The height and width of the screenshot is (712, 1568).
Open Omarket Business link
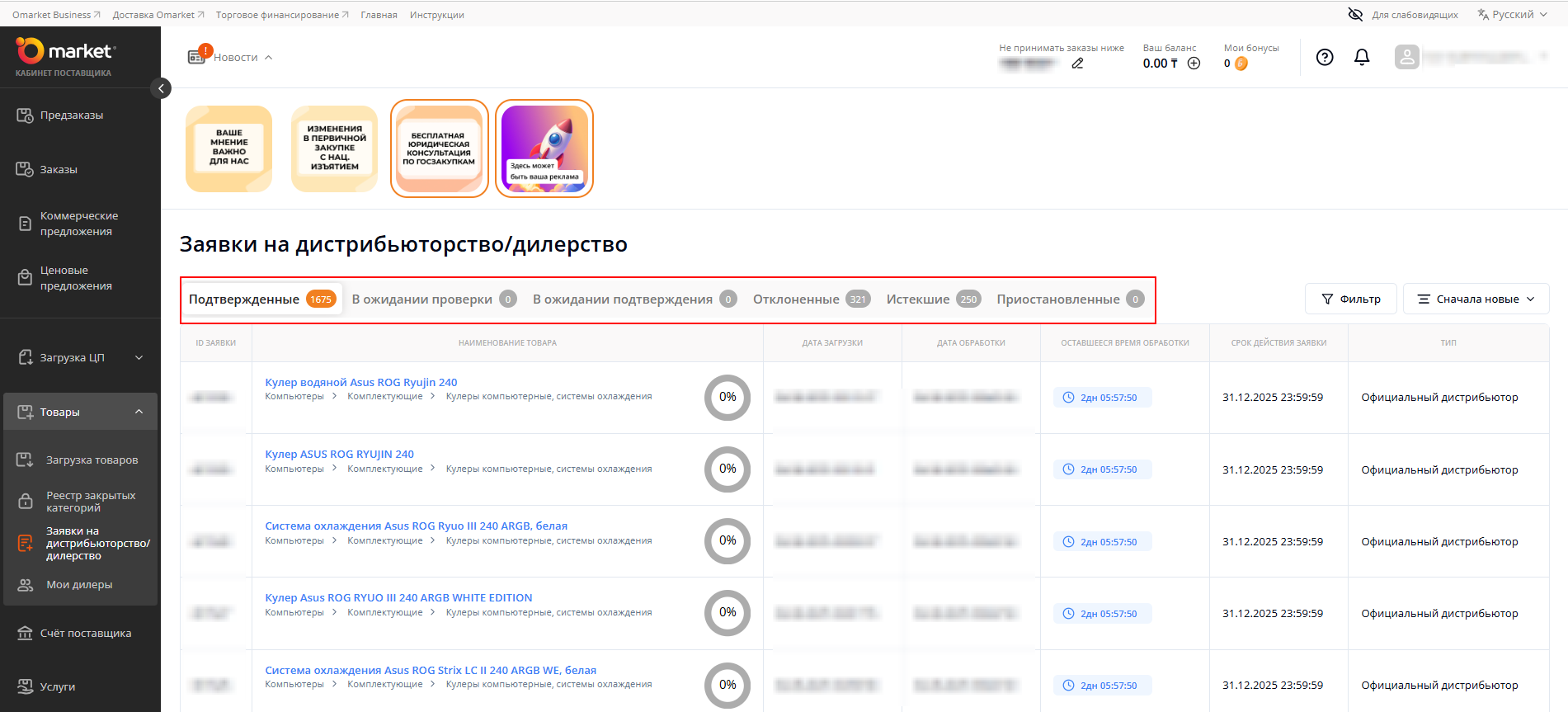click(56, 15)
